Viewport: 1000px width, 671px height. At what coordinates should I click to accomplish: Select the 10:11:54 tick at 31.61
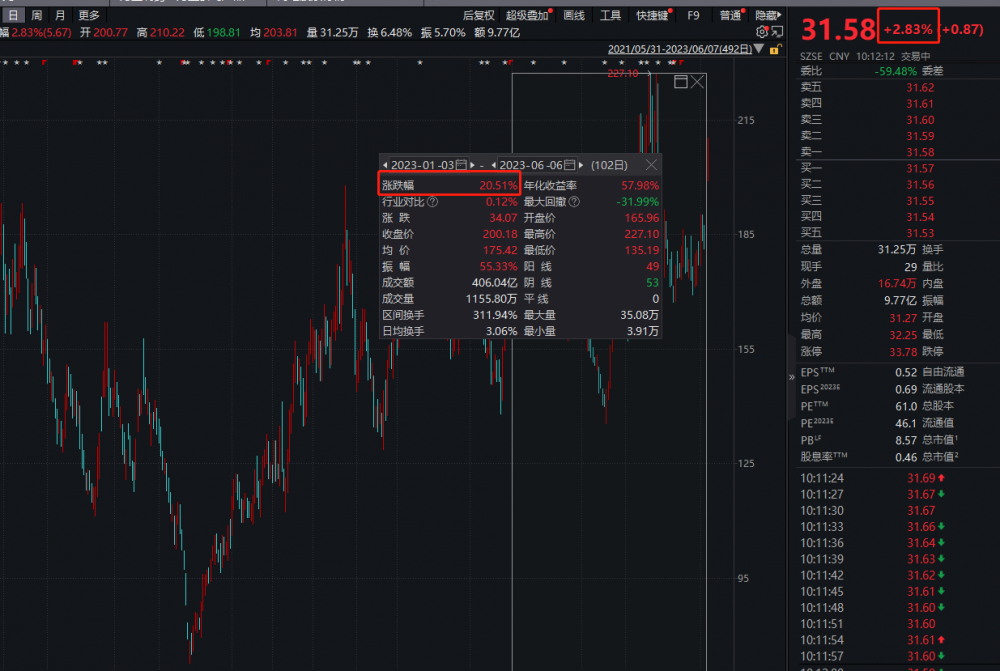[874, 640]
